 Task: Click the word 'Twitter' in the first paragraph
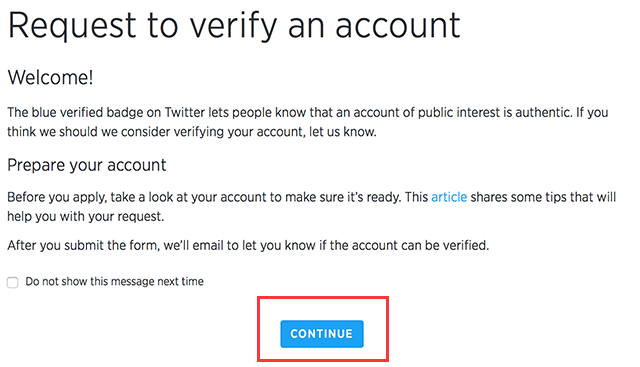(184, 112)
